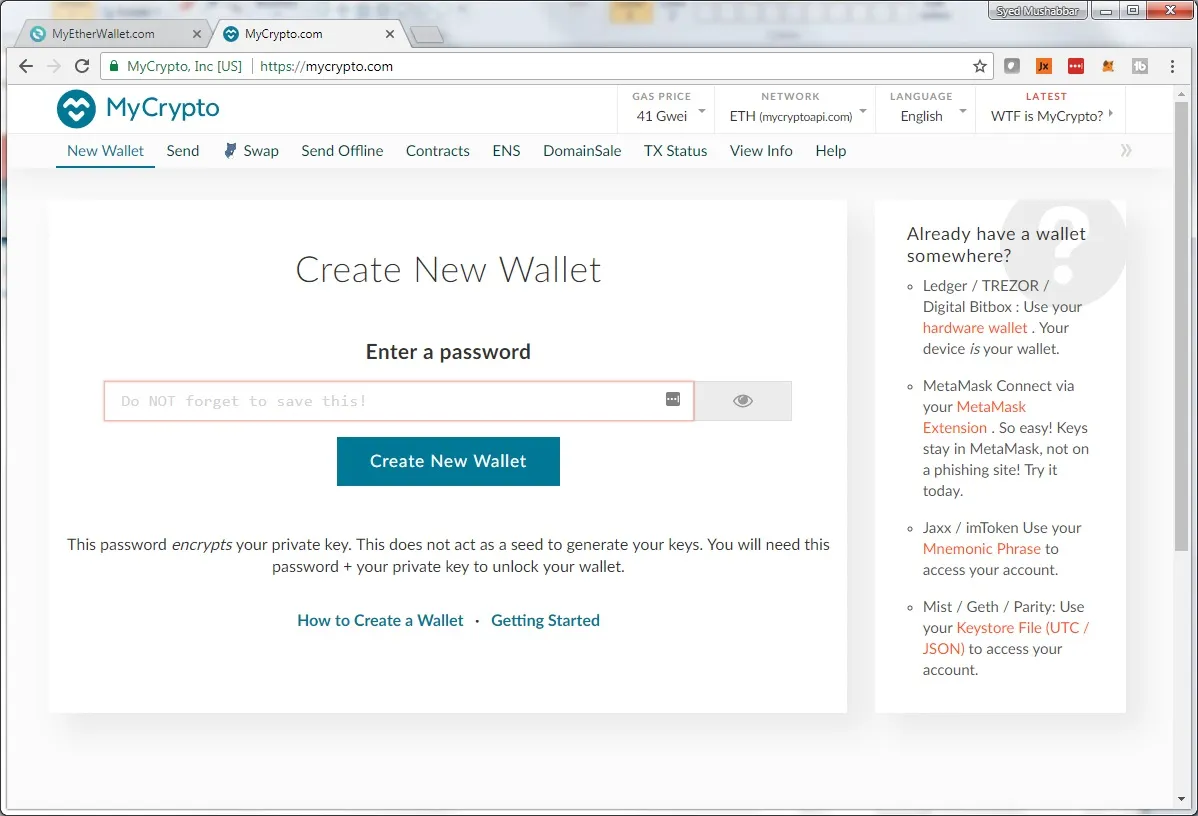Close the MyEtherWallet.com tab
Viewport: 1198px width, 816px height.
coord(196,34)
